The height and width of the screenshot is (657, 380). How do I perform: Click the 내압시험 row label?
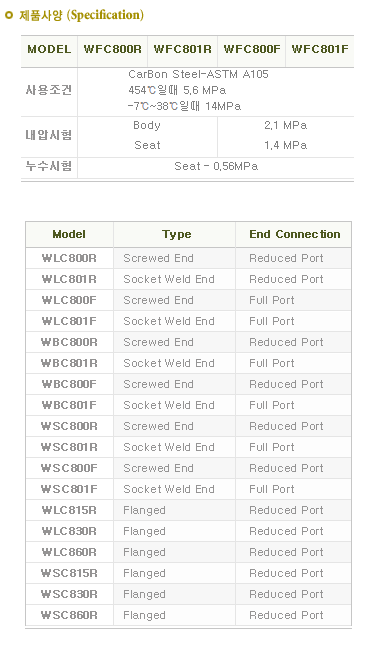pos(49,135)
